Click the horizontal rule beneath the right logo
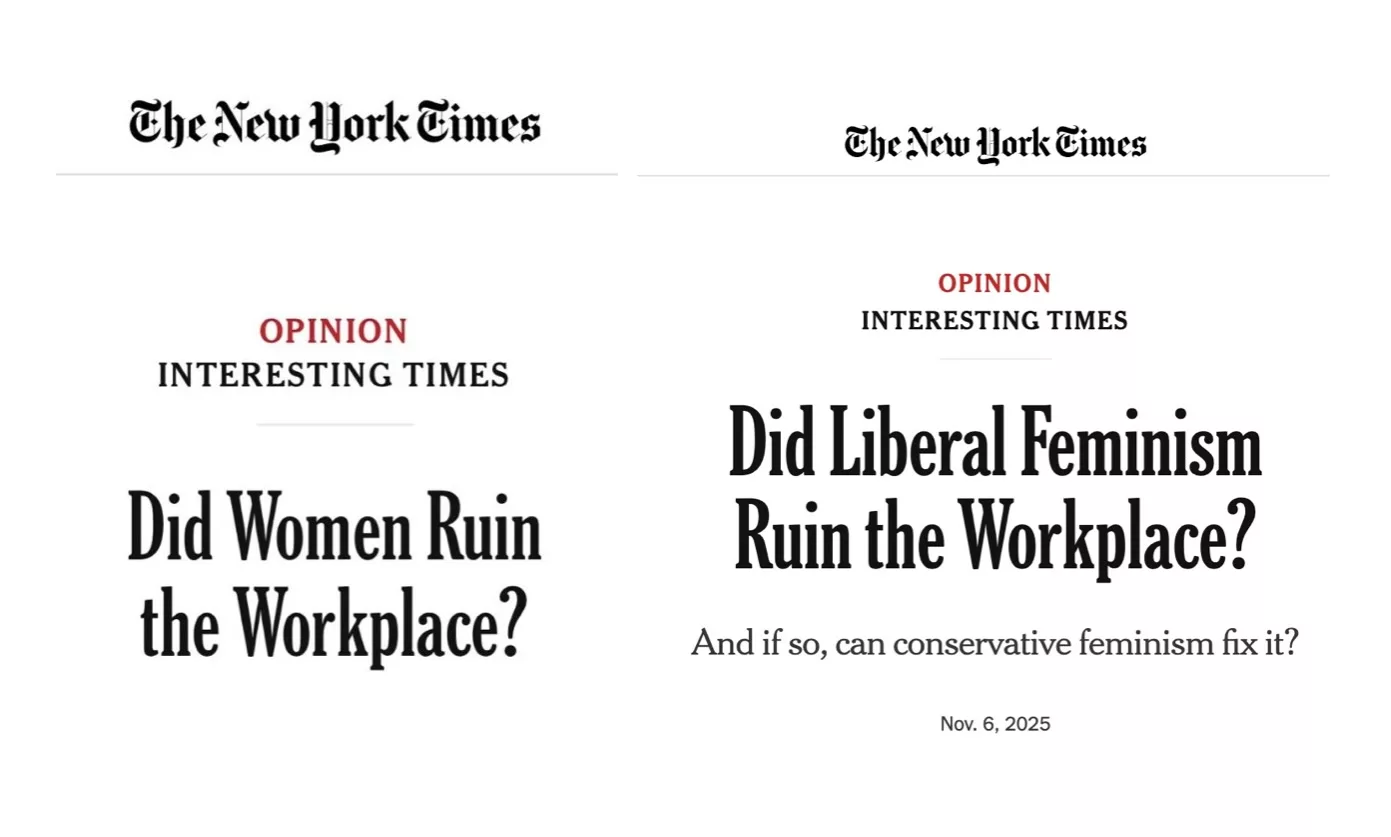This screenshot has height=837, width=1391. pos(983,176)
